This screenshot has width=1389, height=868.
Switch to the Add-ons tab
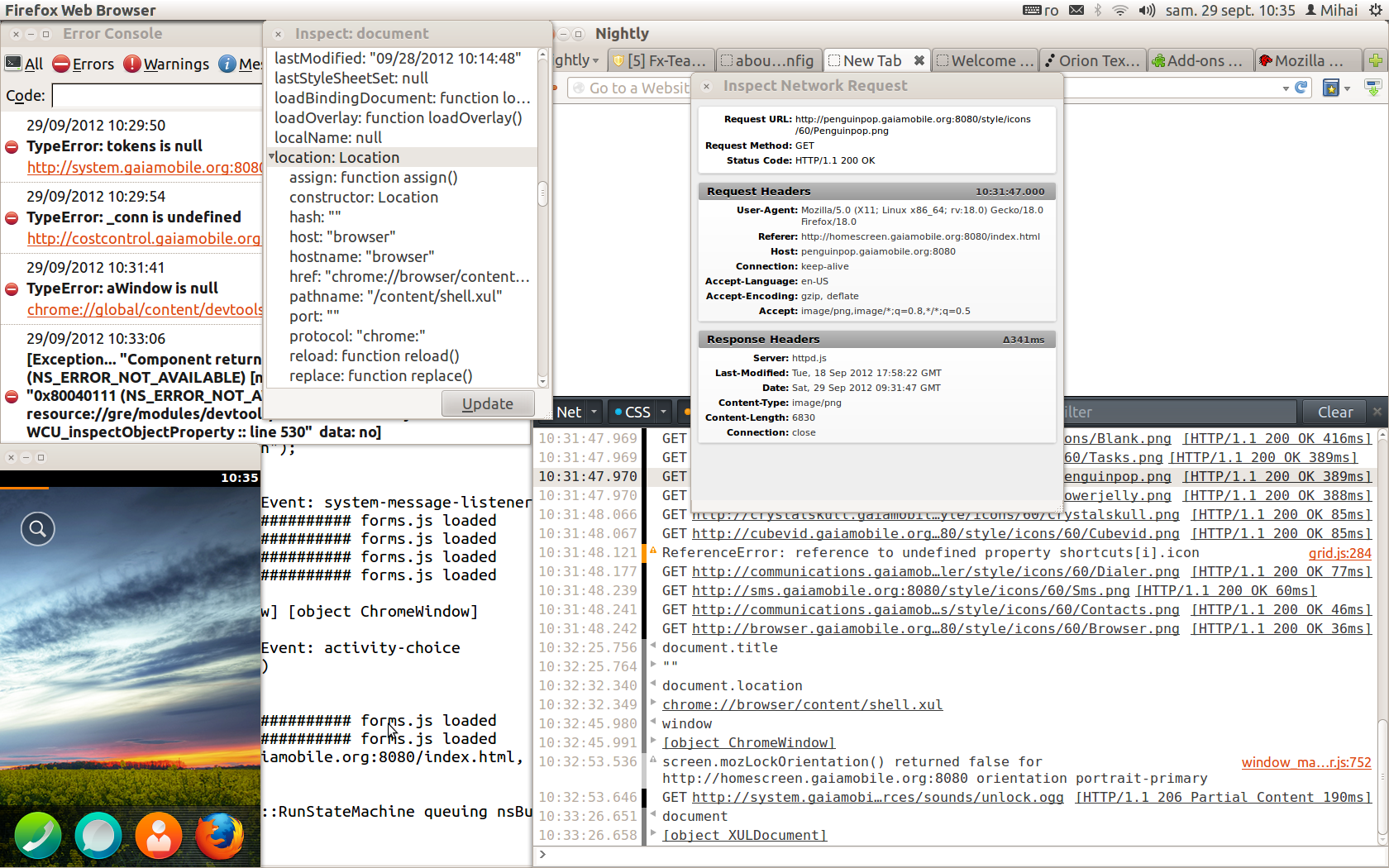click(1197, 60)
